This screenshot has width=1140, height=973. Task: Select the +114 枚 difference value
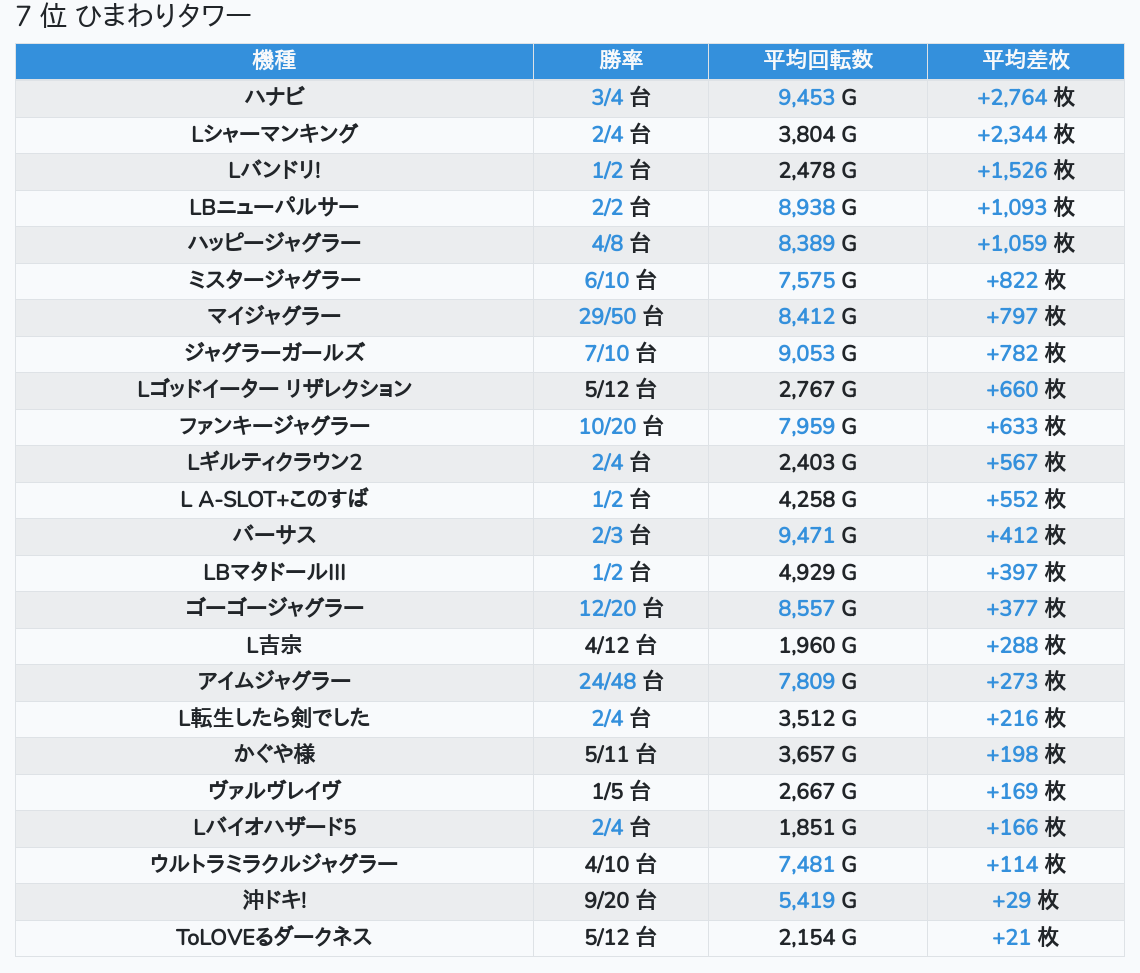coord(1026,864)
